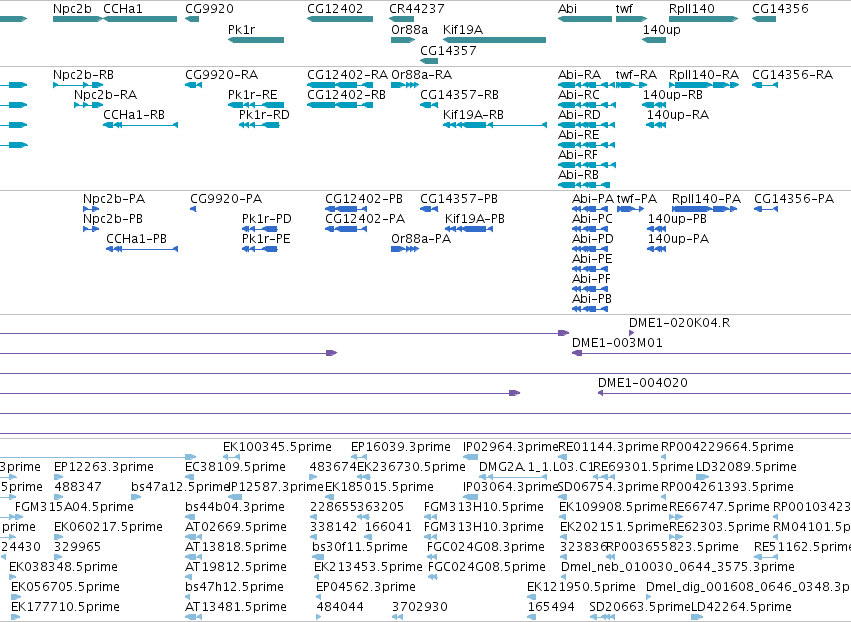Select the CCHa1-PB protein label

pos(137,239)
